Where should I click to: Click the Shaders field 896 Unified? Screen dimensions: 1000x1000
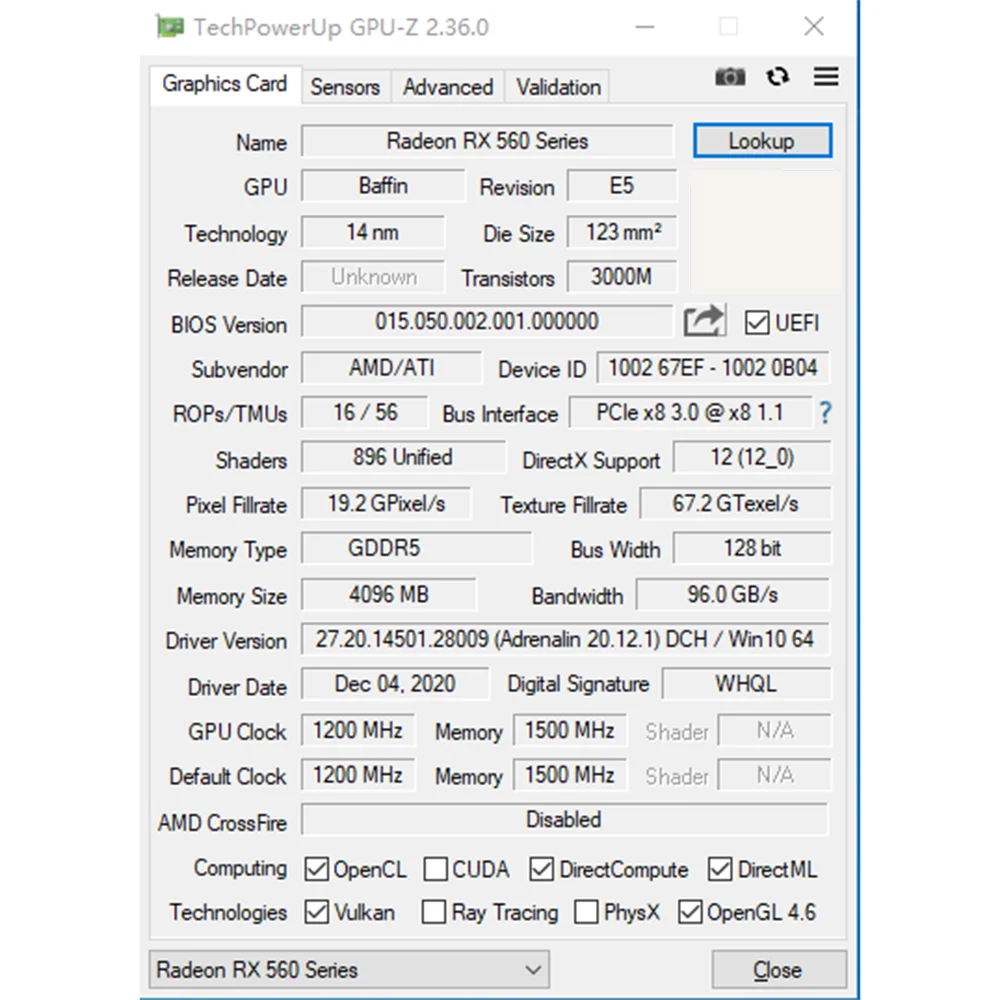[403, 457]
